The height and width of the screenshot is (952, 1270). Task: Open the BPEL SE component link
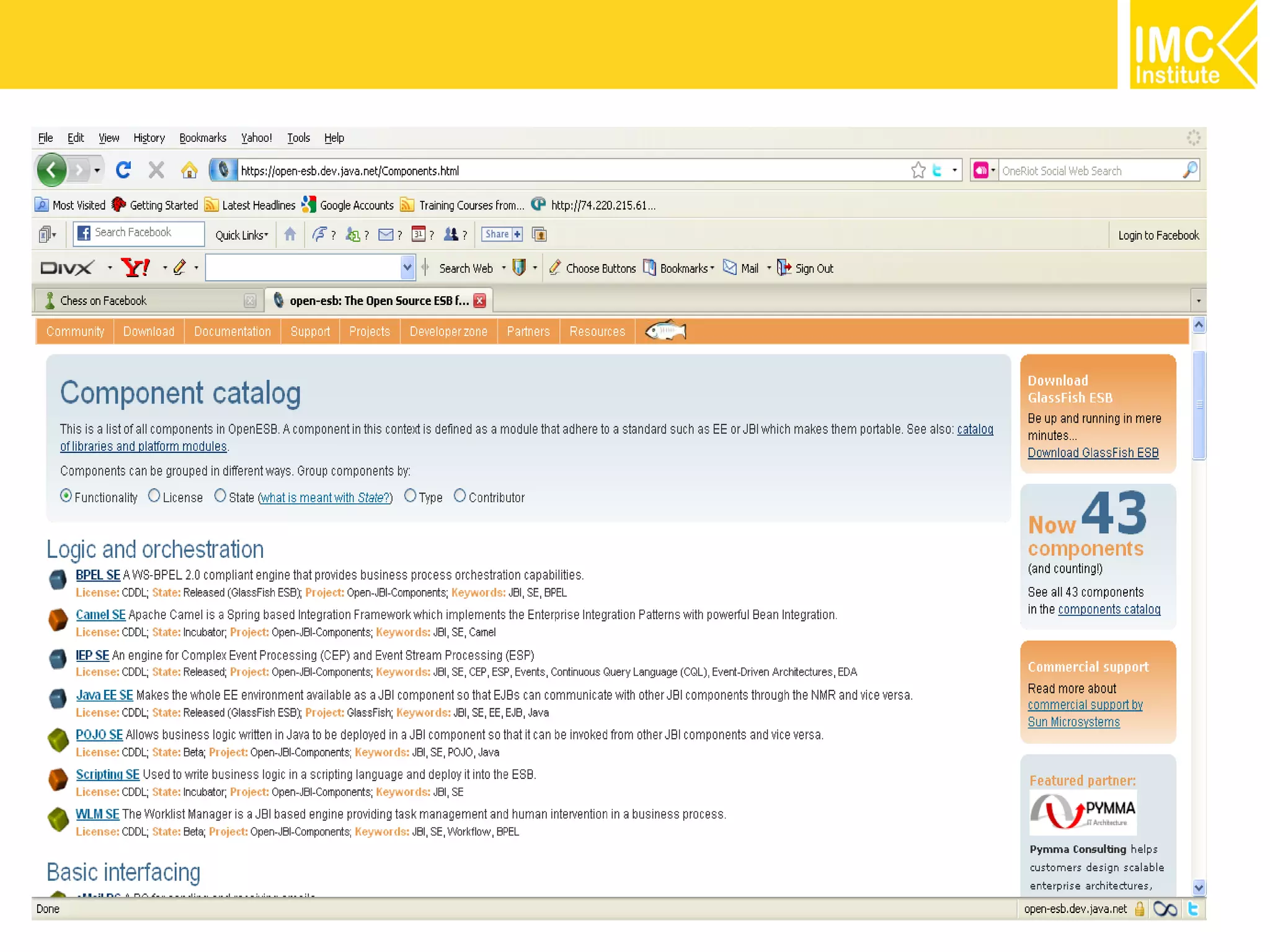tap(97, 575)
